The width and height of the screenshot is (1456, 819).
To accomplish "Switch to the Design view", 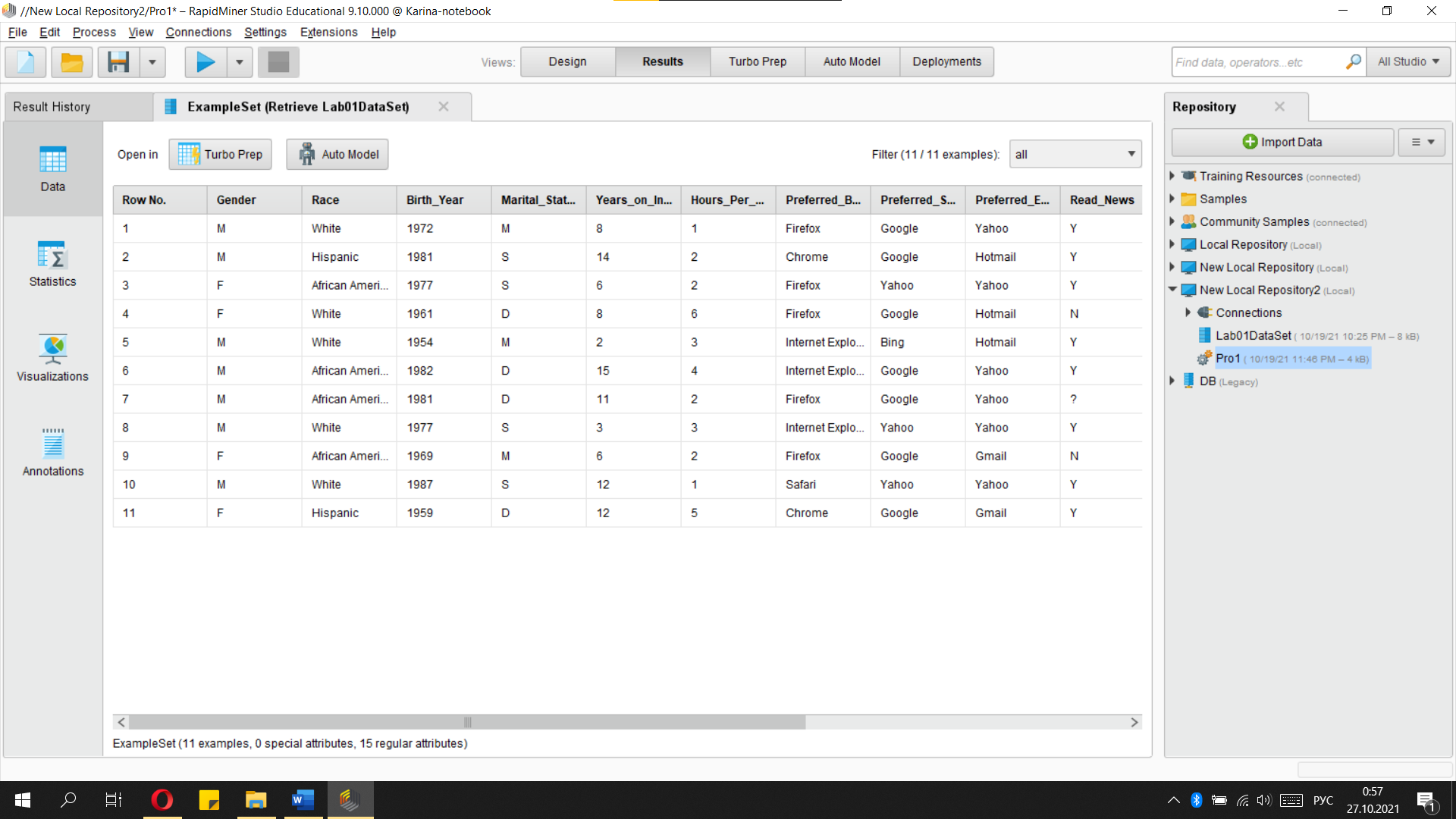I will [567, 62].
